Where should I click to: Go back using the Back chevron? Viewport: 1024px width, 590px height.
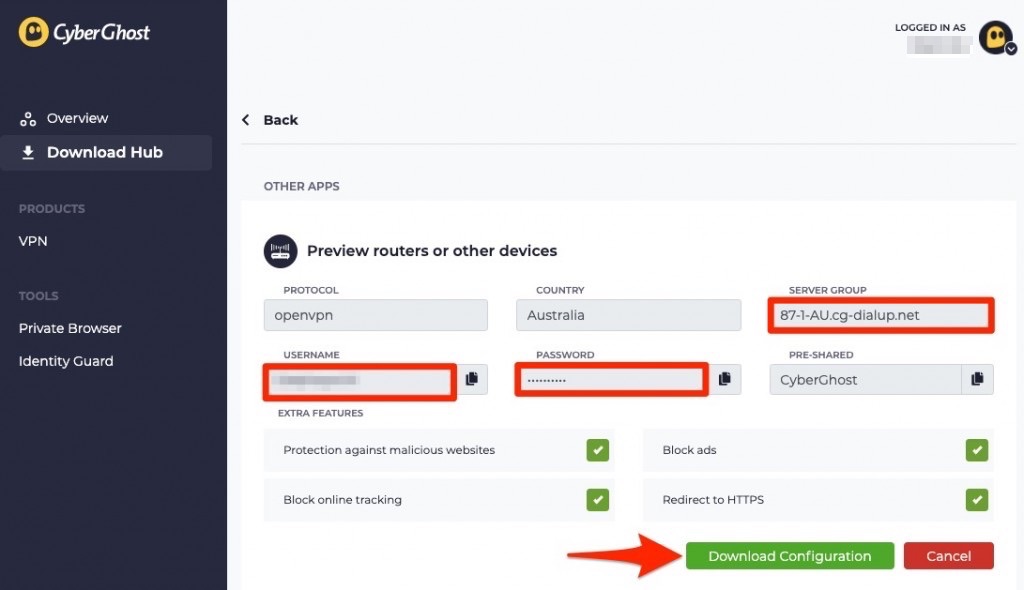tap(246, 120)
